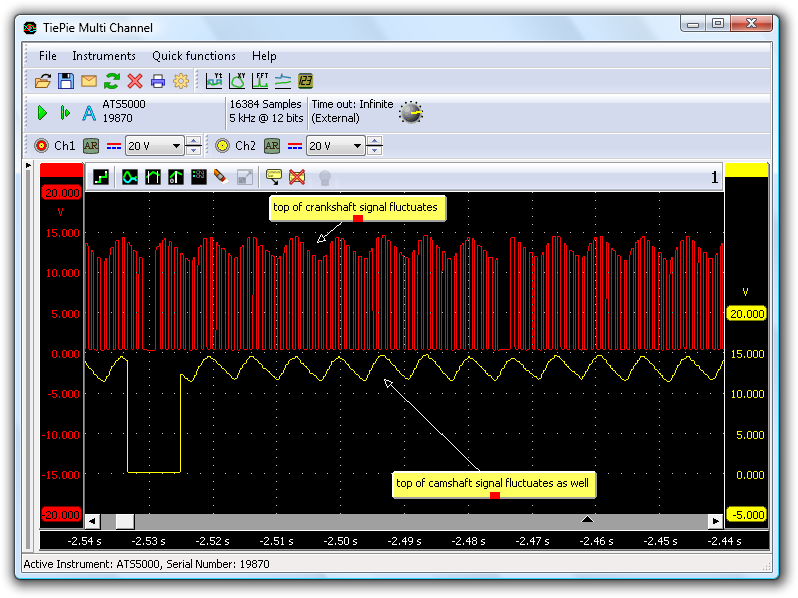Screen dimensions: 798x598
Task: Click the ATS5000 instrument name
Action: (124, 104)
